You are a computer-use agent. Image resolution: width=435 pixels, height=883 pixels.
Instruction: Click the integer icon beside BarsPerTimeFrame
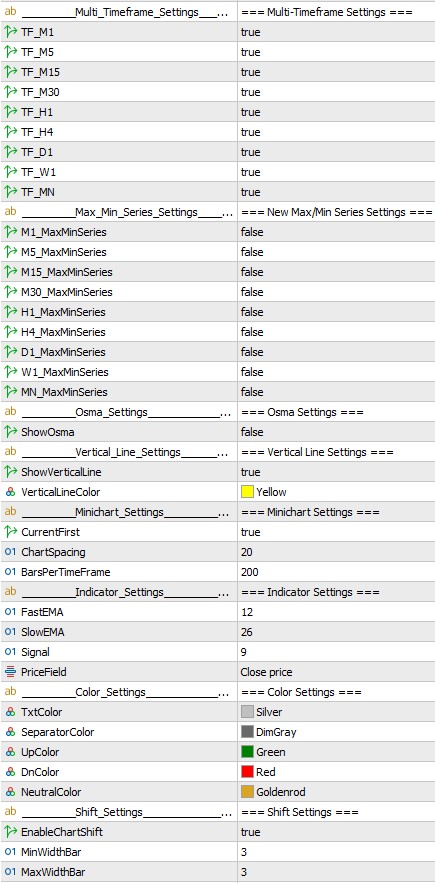[x=10, y=572]
